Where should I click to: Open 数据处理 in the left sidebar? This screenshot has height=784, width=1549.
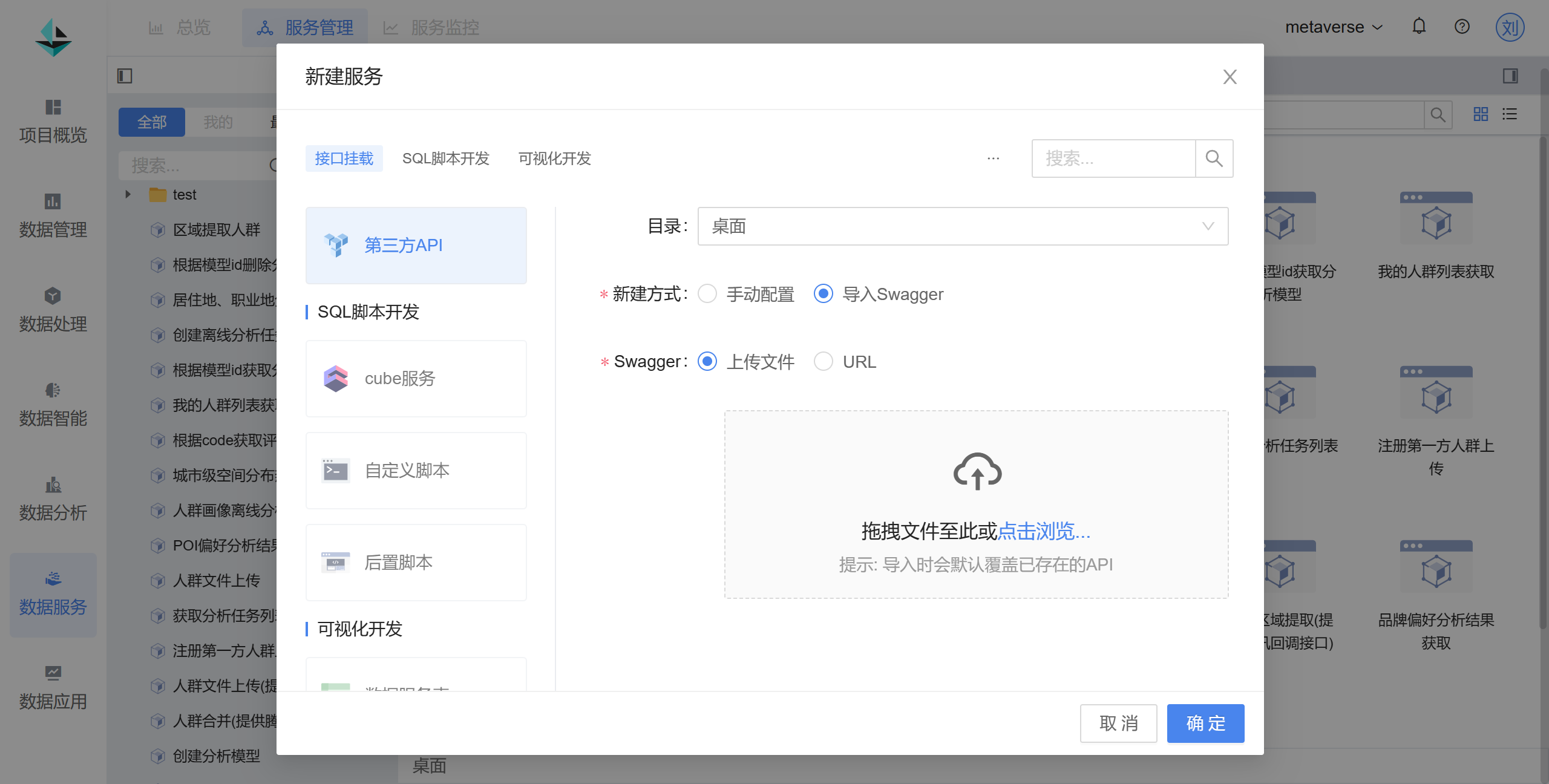pos(53,311)
